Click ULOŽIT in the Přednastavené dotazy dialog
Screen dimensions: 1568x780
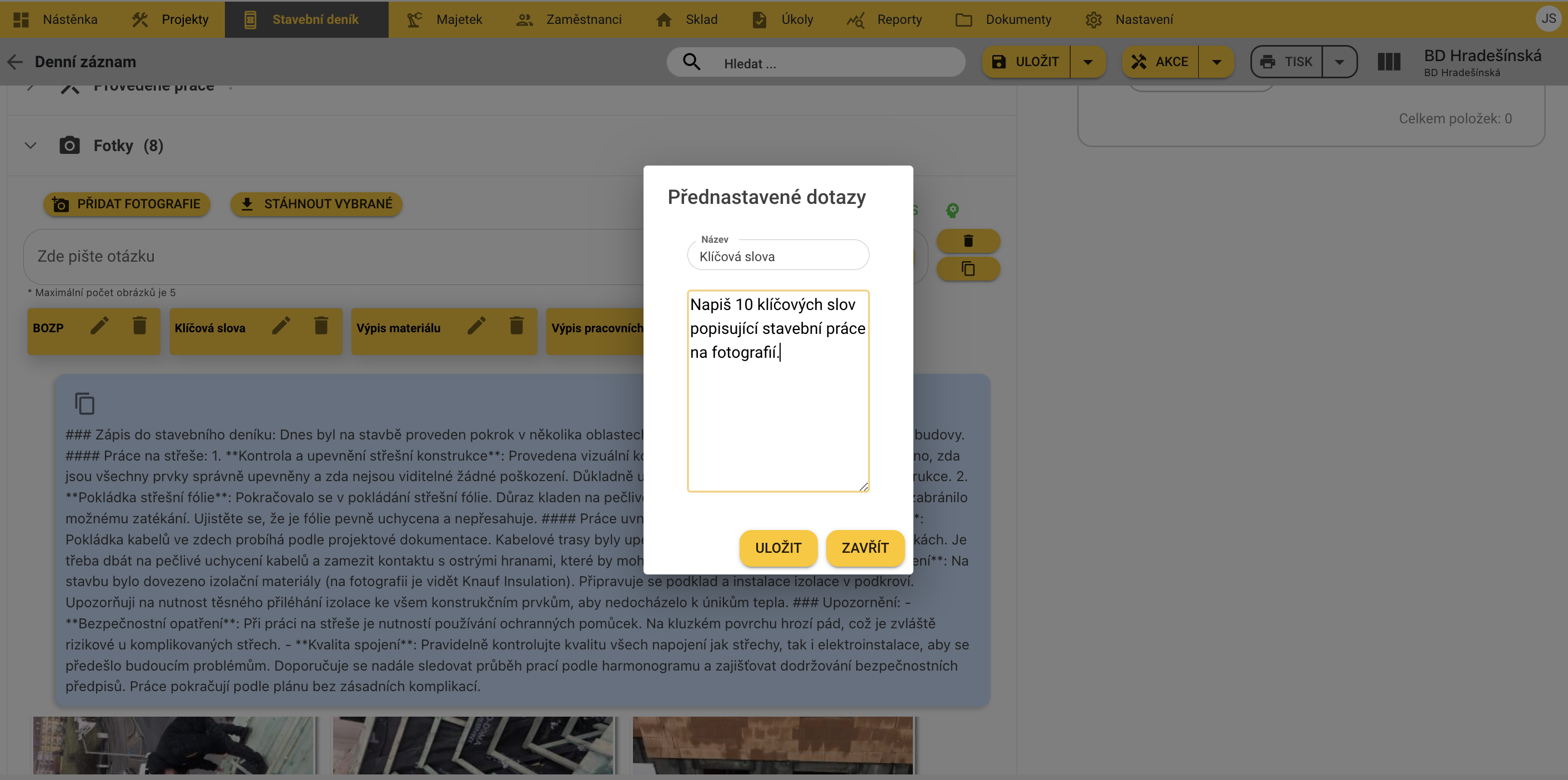(x=778, y=547)
